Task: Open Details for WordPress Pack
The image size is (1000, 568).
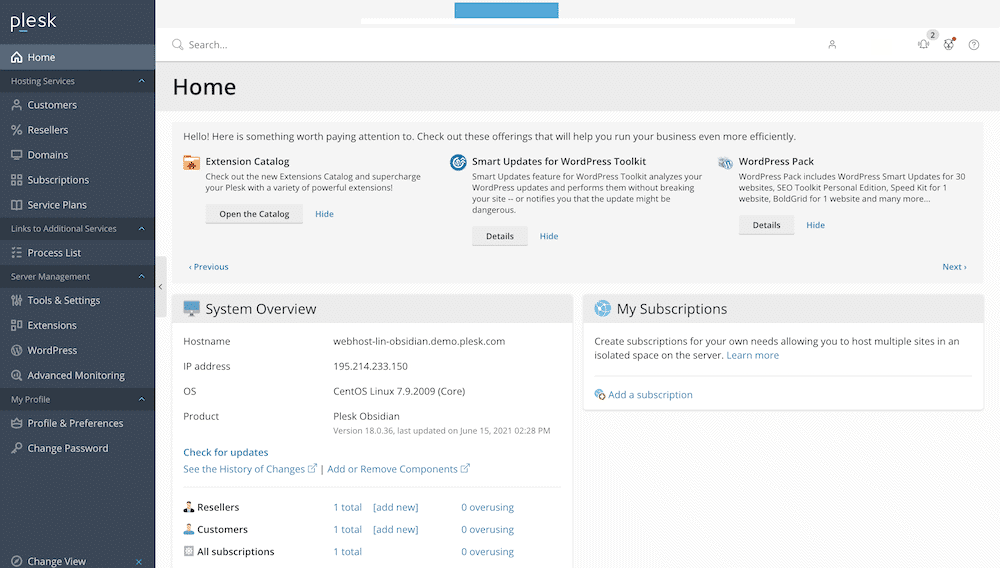Action: coord(766,225)
